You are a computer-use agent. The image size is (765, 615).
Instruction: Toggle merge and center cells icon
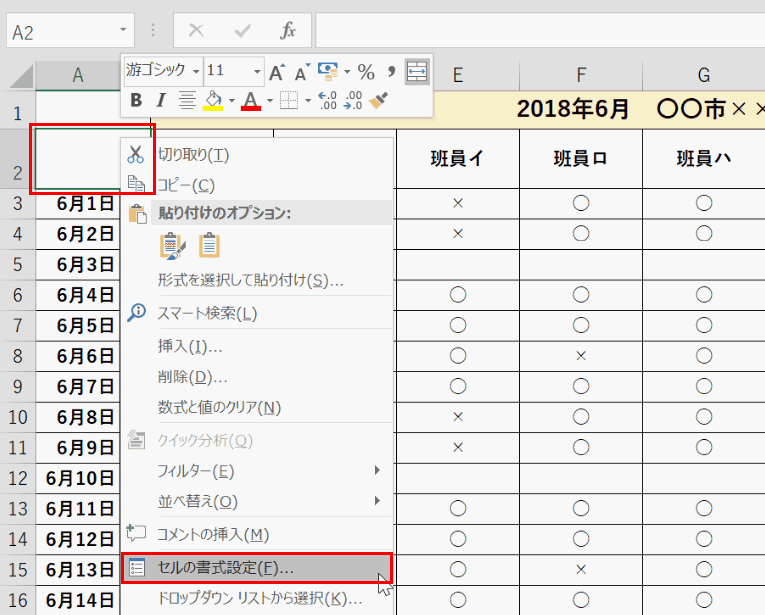point(417,72)
